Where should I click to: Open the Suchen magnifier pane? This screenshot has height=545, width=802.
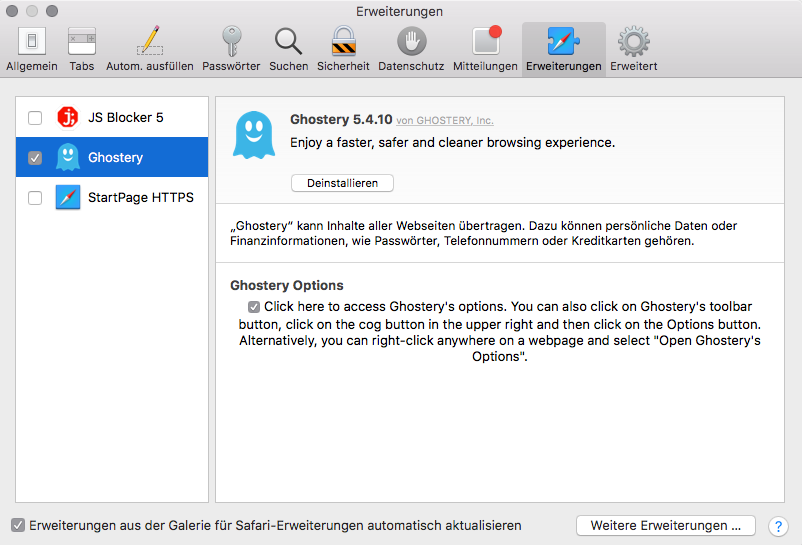[288, 50]
